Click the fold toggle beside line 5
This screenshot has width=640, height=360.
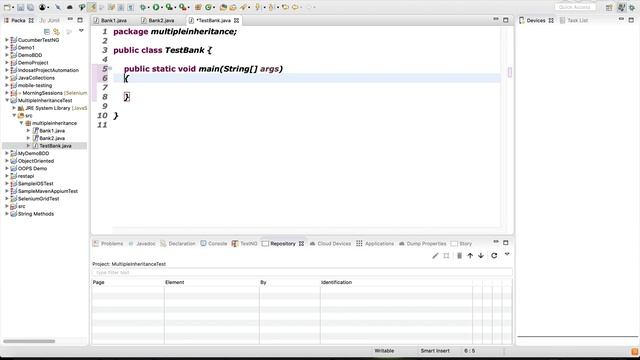[110, 69]
